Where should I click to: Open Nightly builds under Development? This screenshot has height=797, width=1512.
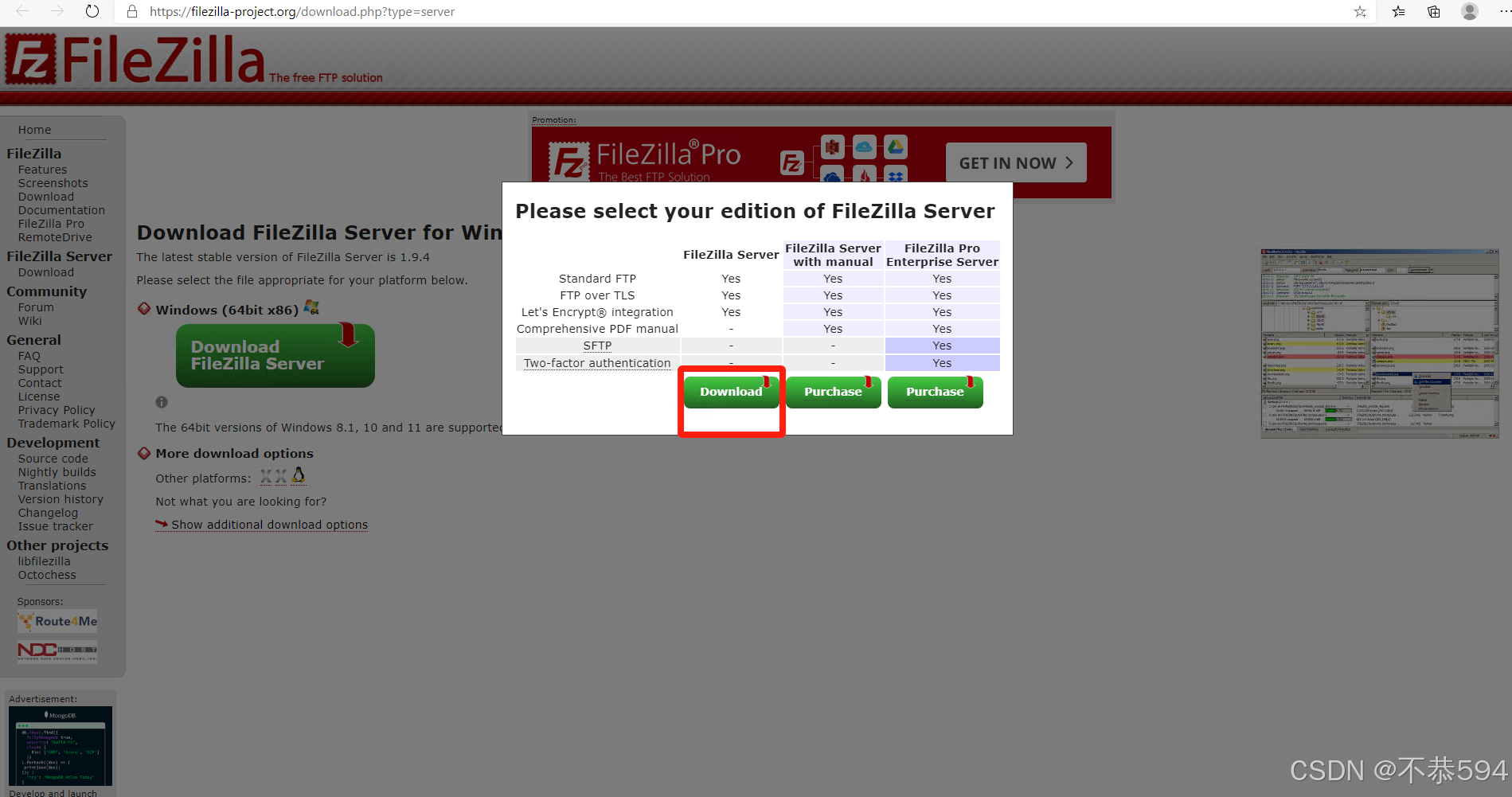tap(57, 471)
